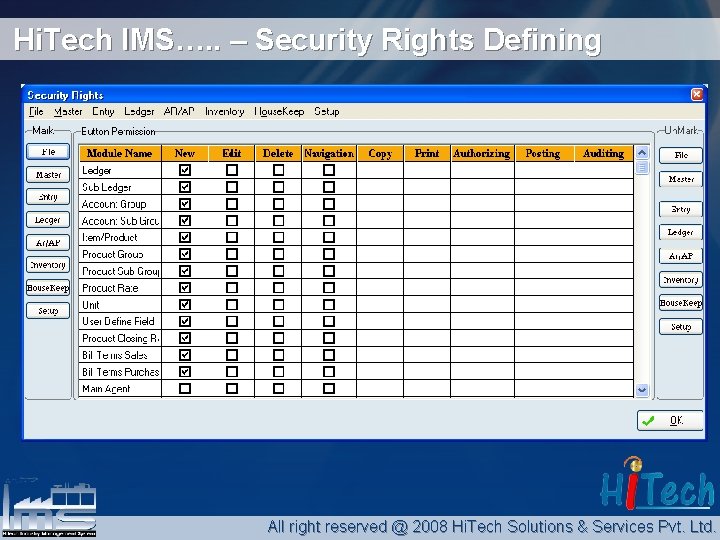Screen dimensions: 720x540
Task: Open the Setup menu
Action: tap(326, 112)
